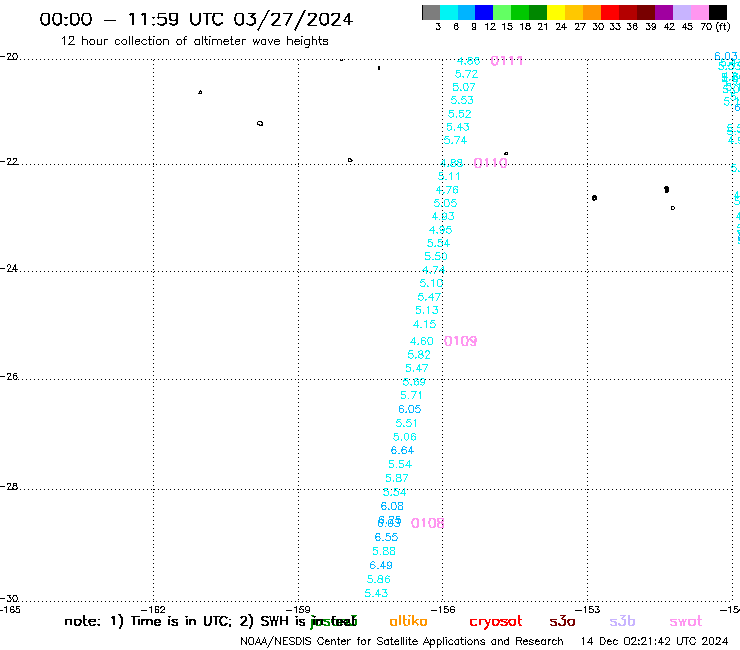The height and width of the screenshot is (650, 740).
Task: Select the 5.53 wave height value
Action: (x=462, y=100)
